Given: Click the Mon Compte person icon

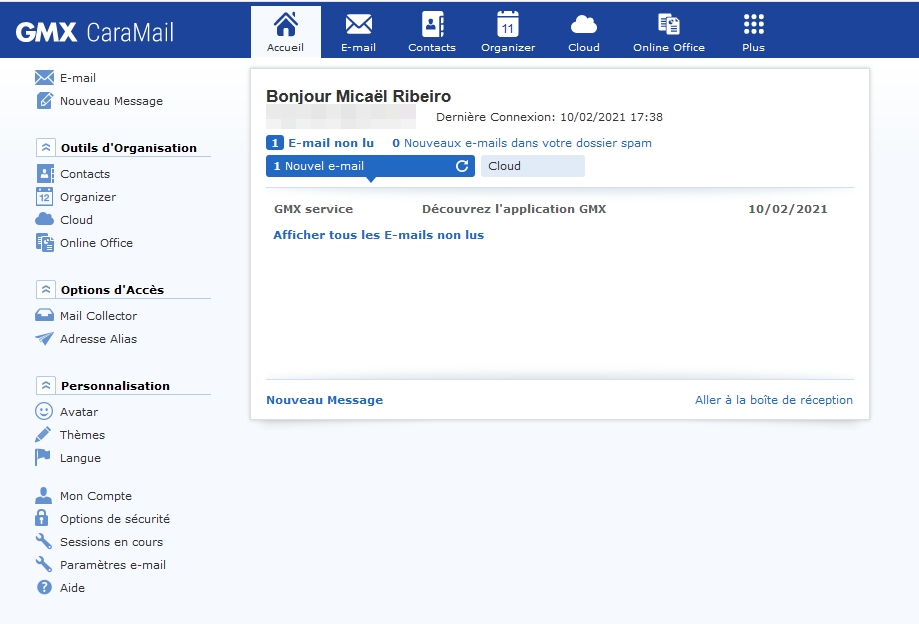Looking at the screenshot, I should (x=43, y=496).
